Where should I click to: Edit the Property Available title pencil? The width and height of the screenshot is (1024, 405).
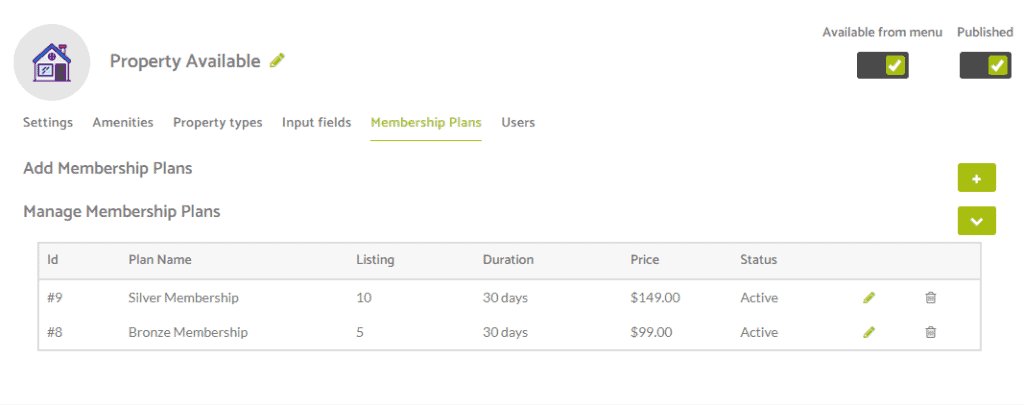[x=278, y=61]
